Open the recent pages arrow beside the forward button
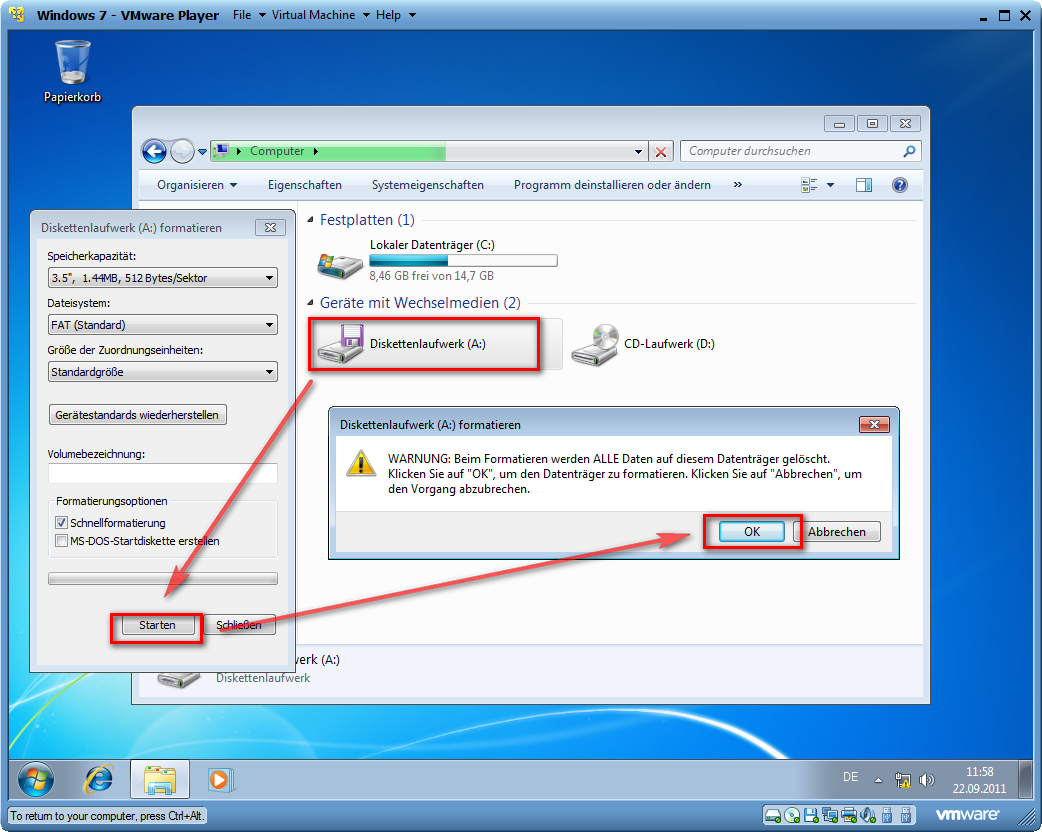 [x=202, y=152]
